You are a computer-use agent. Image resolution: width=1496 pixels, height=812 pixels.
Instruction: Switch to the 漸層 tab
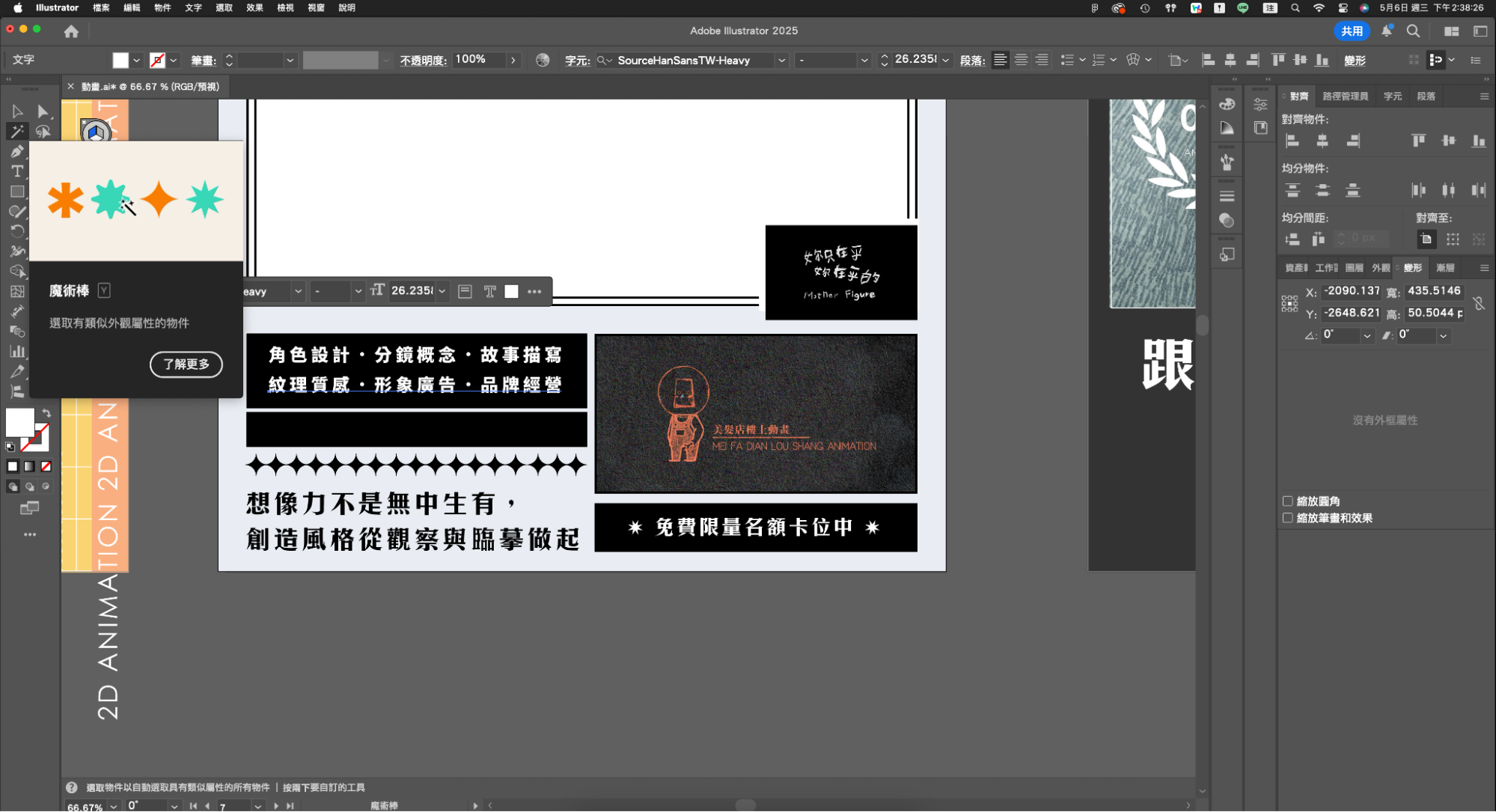pyautogui.click(x=1445, y=268)
